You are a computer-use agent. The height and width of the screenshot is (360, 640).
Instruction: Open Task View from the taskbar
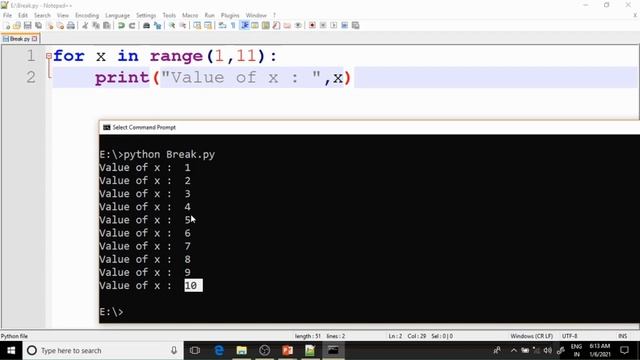(x=195, y=350)
